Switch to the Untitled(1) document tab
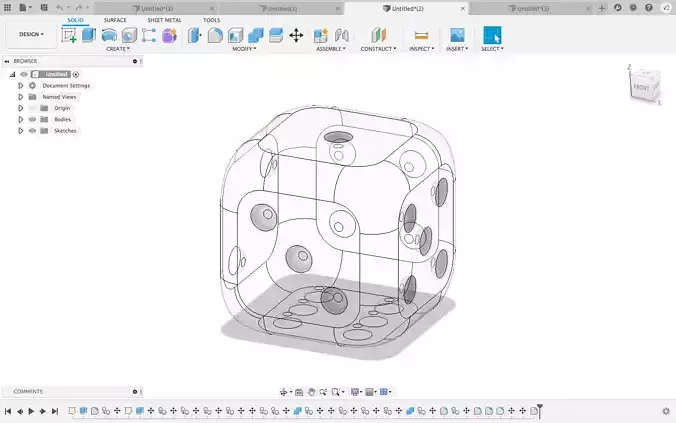Screen dimensions: 676x423 coord(282,9)
